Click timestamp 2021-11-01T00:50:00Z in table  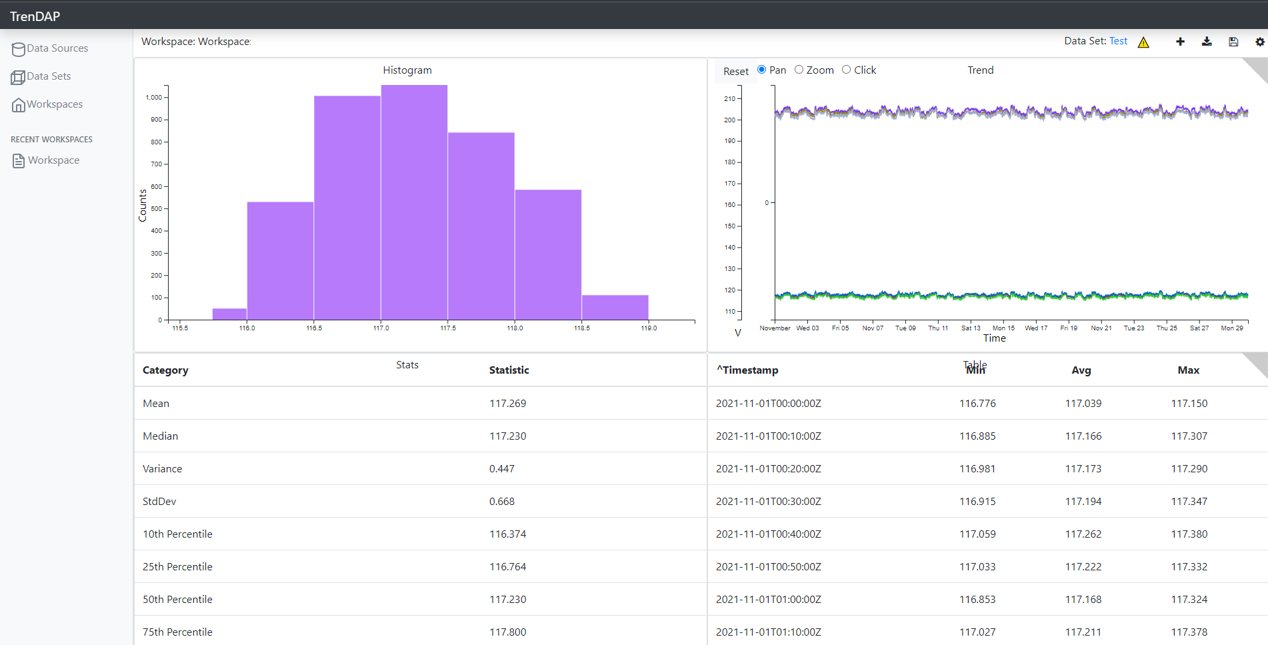coord(769,567)
